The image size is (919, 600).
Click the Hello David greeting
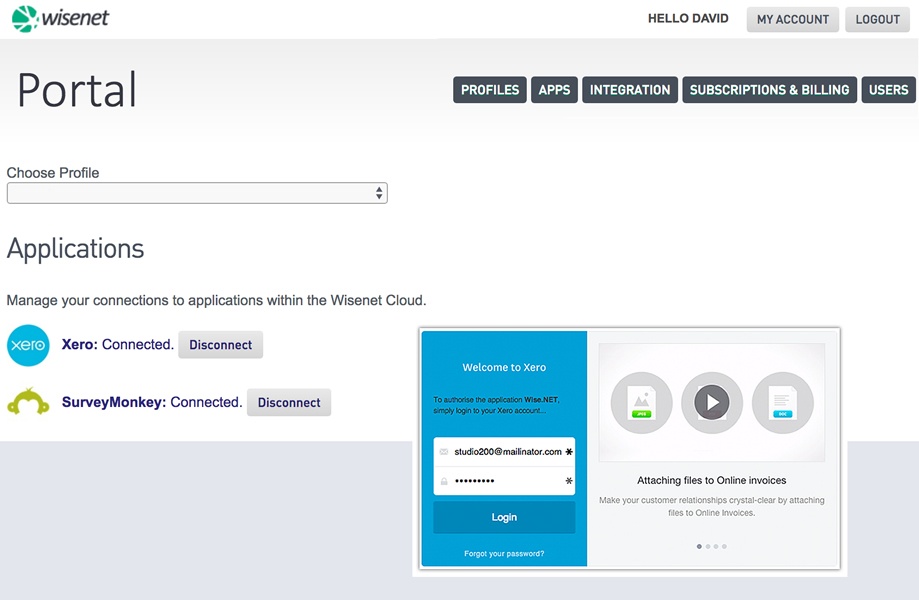pos(688,18)
